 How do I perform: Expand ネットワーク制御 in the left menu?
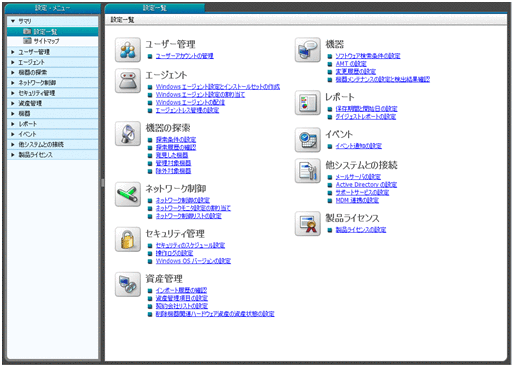pyautogui.click(x=13, y=83)
